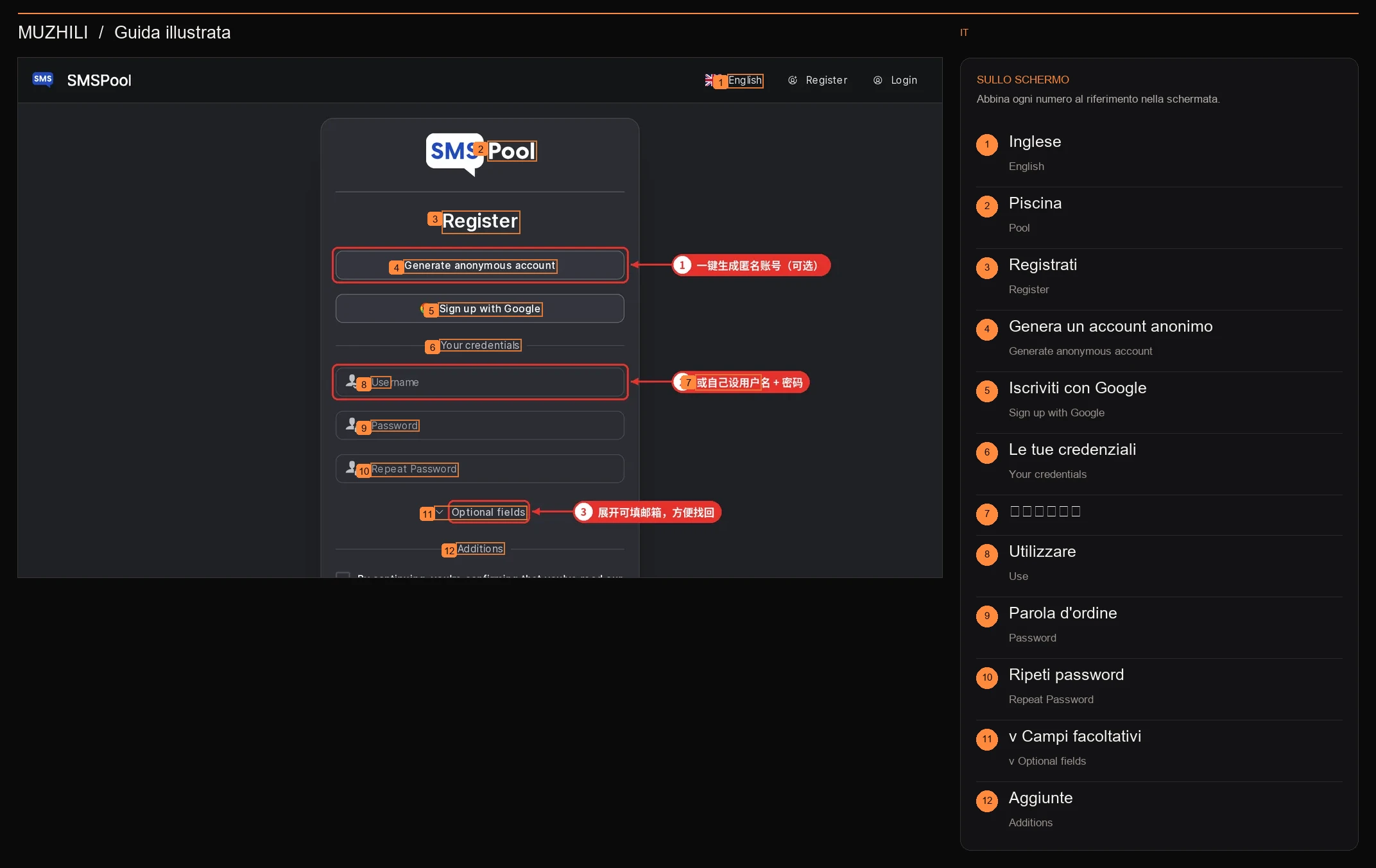Viewport: 1376px width, 868px height.
Task: Click the Login user icon in header
Action: [877, 80]
